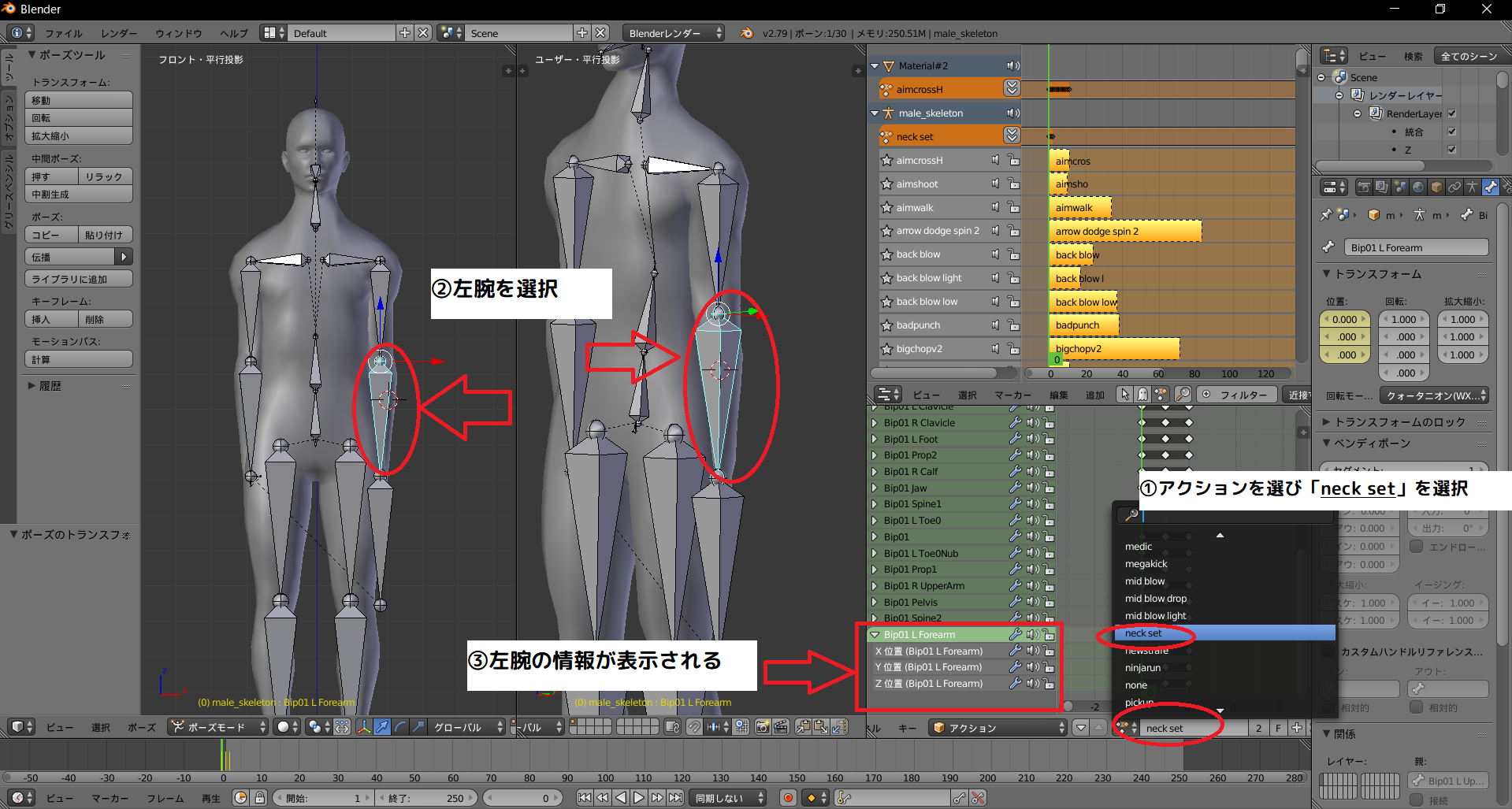Toggle the translate manipulator arrow icon
The width and height of the screenshot is (1512, 809).
click(382, 727)
